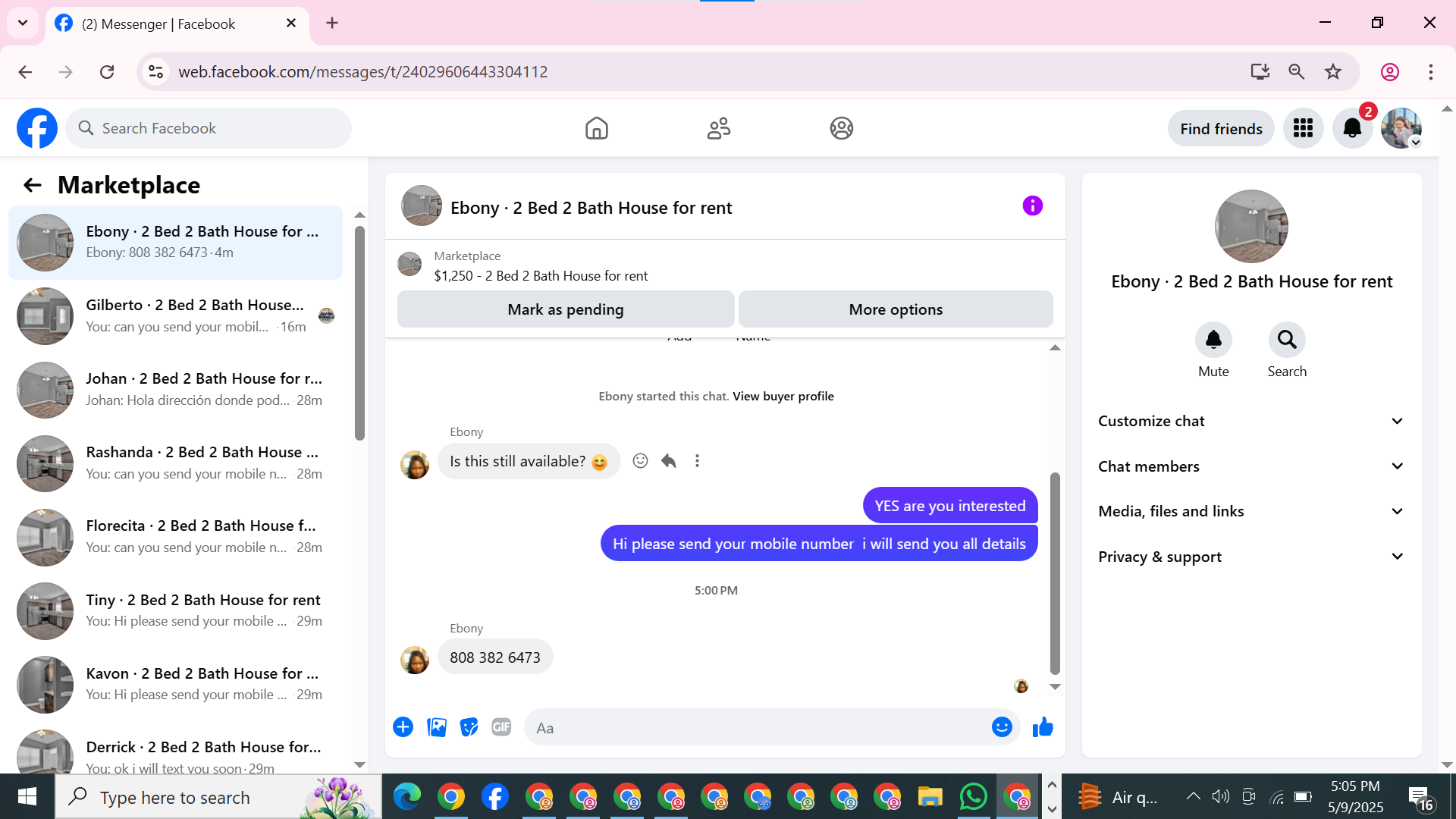The width and height of the screenshot is (1456, 819).
Task: Reply to 'Is this still available?' message
Action: pyautogui.click(x=668, y=461)
